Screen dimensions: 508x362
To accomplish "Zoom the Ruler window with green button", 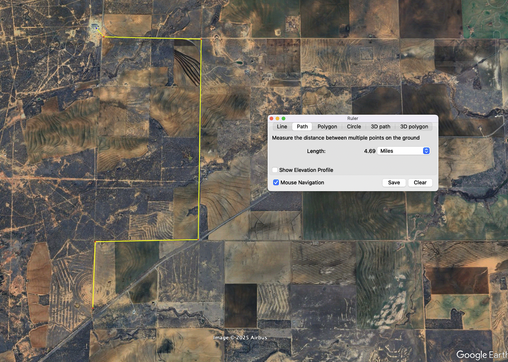I will click(283, 118).
